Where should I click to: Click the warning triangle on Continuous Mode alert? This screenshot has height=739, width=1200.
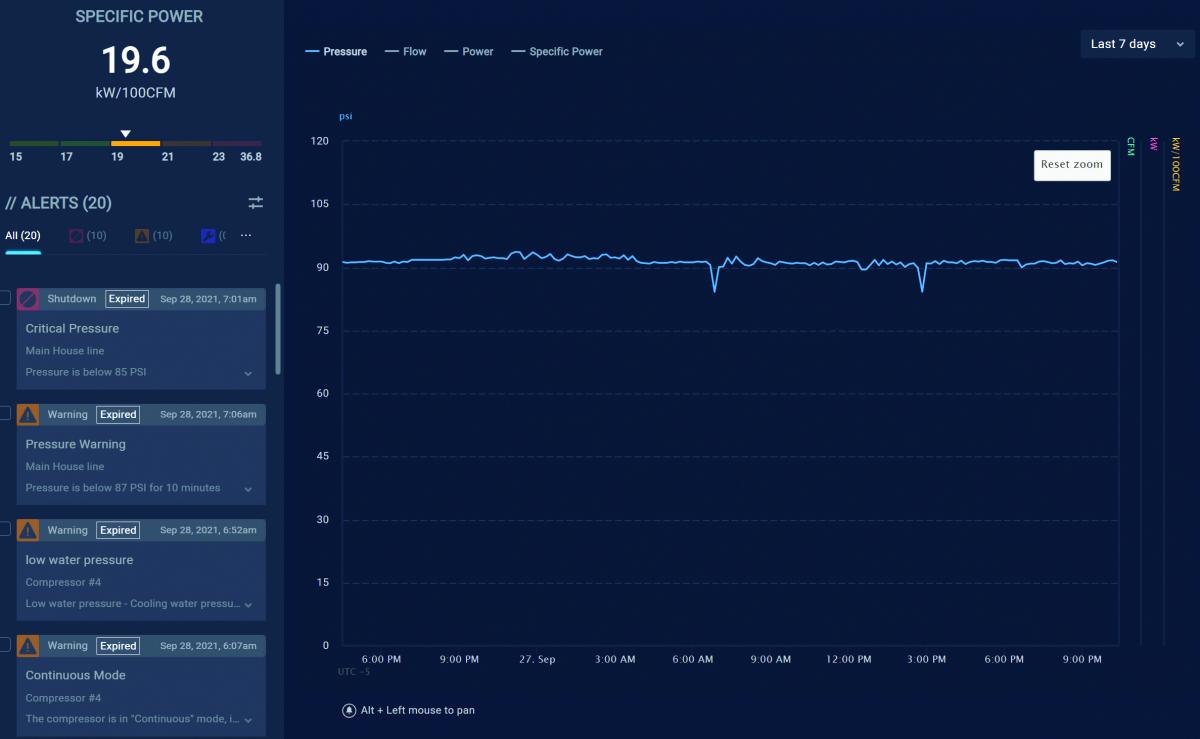tap(28, 646)
